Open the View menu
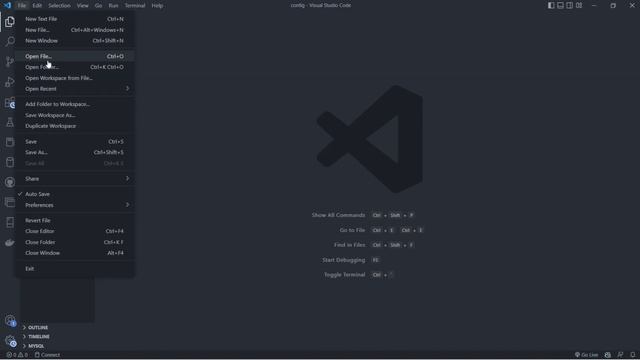The image size is (640, 360). point(82,5)
